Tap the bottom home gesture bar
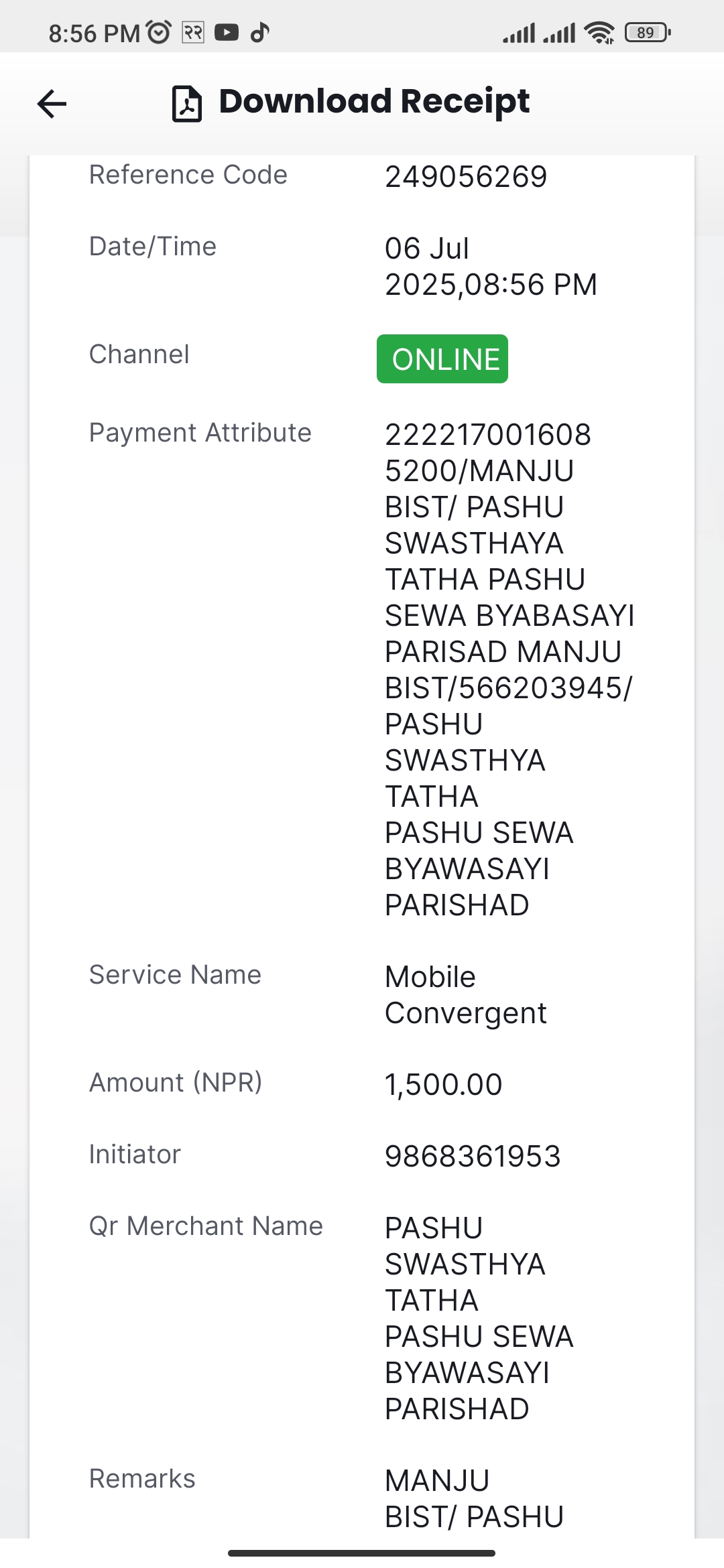 (361, 1553)
